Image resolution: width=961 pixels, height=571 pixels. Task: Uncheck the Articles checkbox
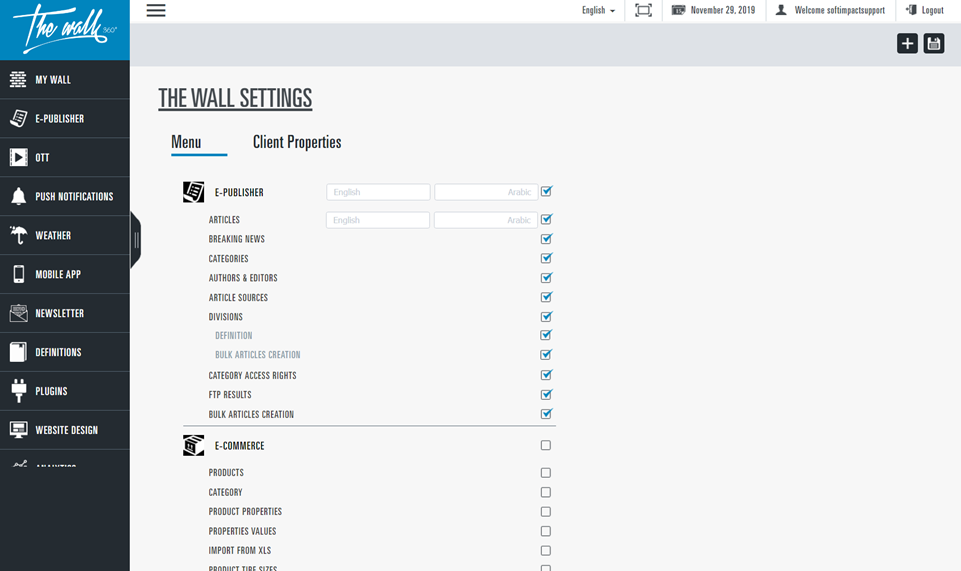point(546,219)
